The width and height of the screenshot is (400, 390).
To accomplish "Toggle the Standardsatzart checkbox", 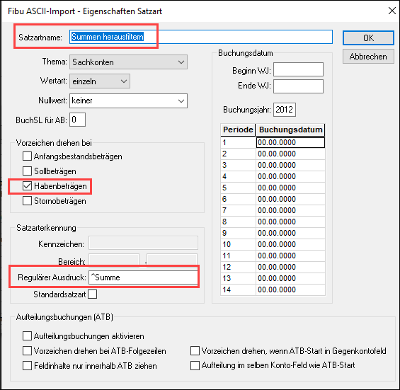I will pos(93,294).
